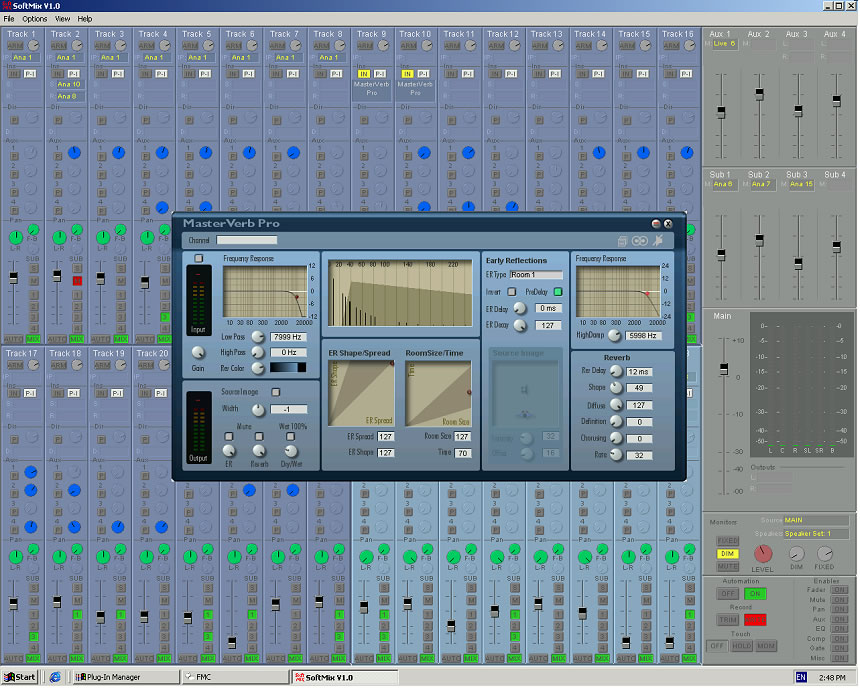Screen dimensions: 860x688
Task: Open the Sub 3 Ana 15 output selector
Action: tap(802, 185)
